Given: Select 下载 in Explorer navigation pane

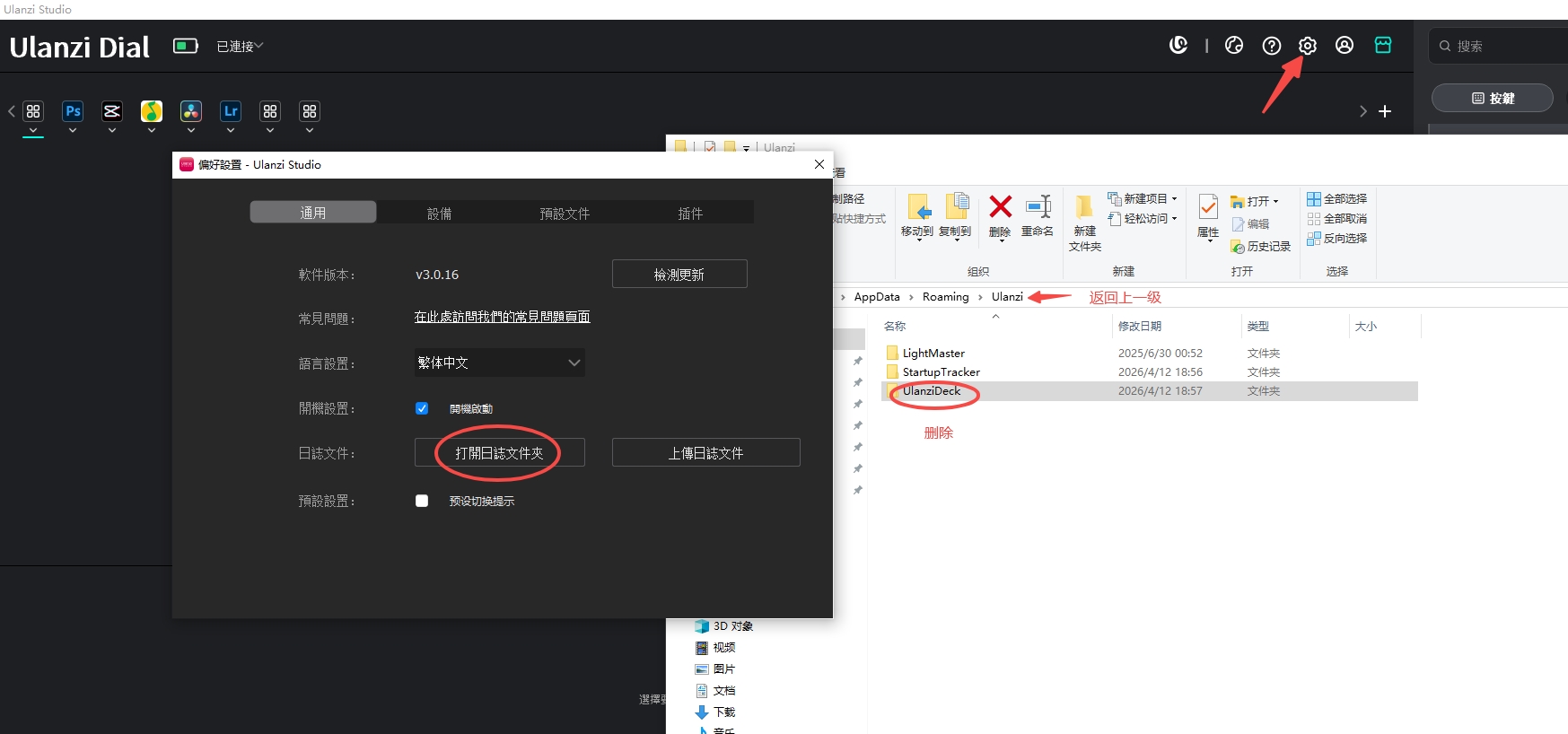Looking at the screenshot, I should 715,712.
